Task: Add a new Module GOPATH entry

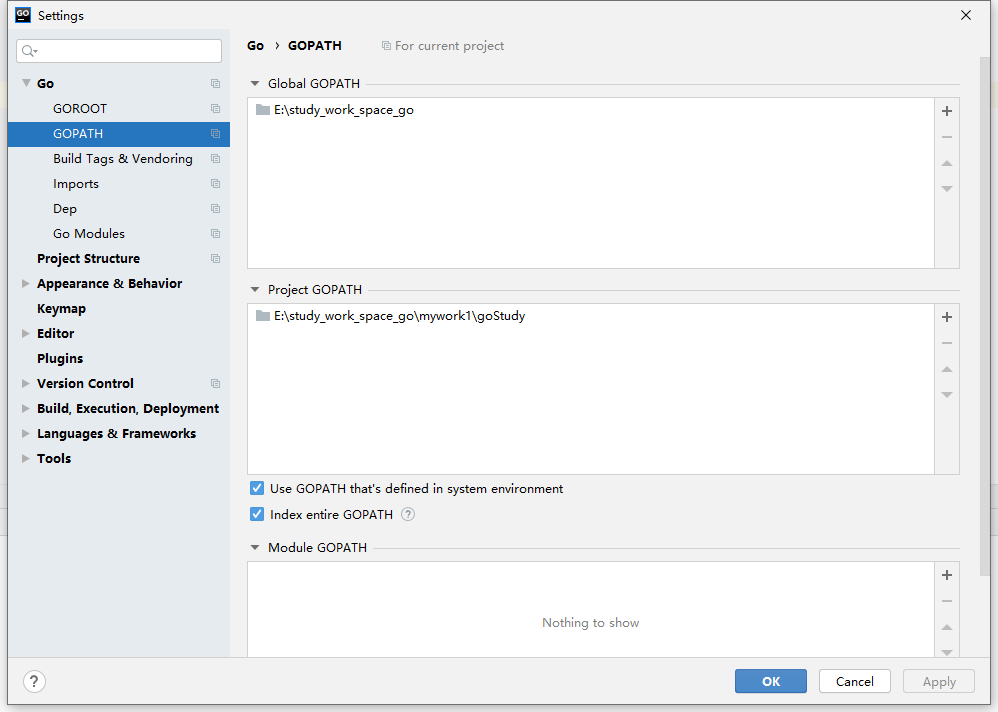Action: click(x=946, y=575)
